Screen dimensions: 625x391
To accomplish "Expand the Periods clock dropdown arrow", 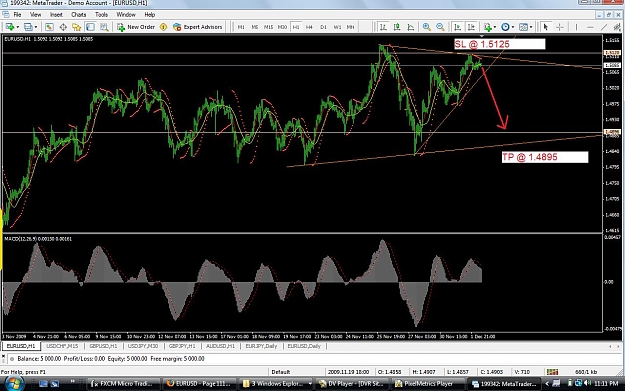I will click(x=513, y=27).
